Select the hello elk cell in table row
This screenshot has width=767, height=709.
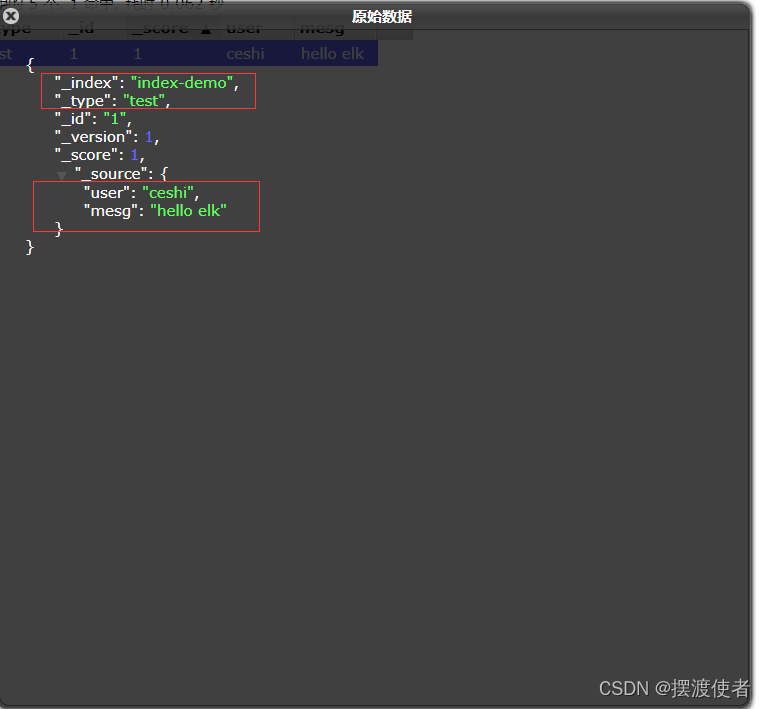click(332, 53)
